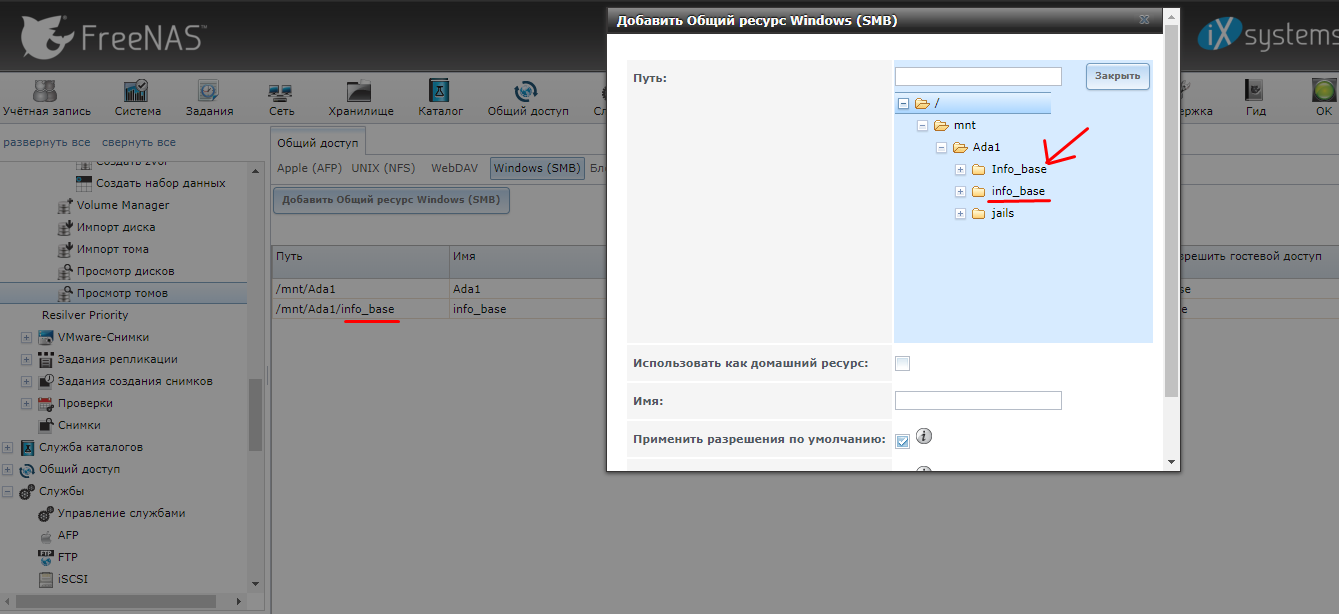This screenshot has height=614, width=1339.
Task: Open the Каталог toolbar icon
Action: pos(440,90)
